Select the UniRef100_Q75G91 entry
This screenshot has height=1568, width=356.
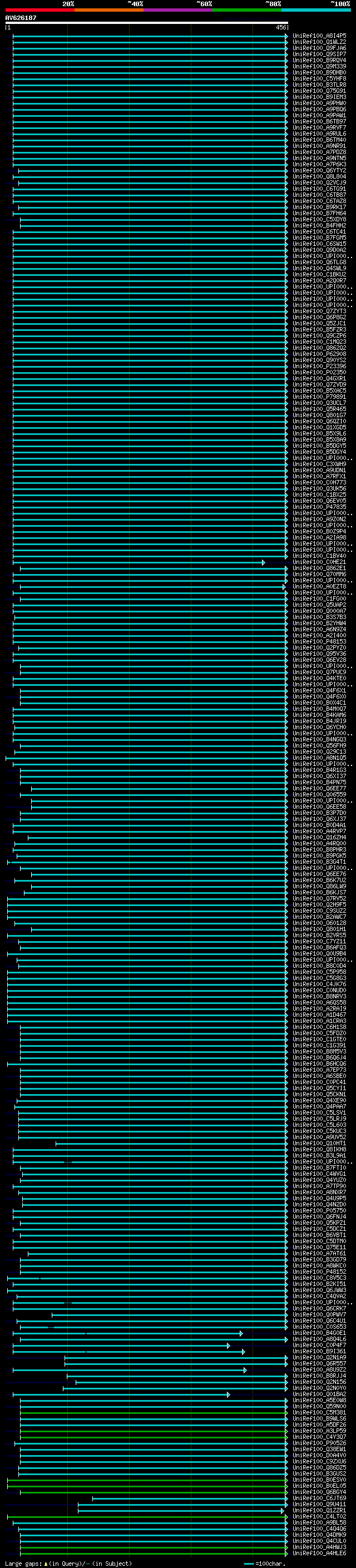point(319,91)
